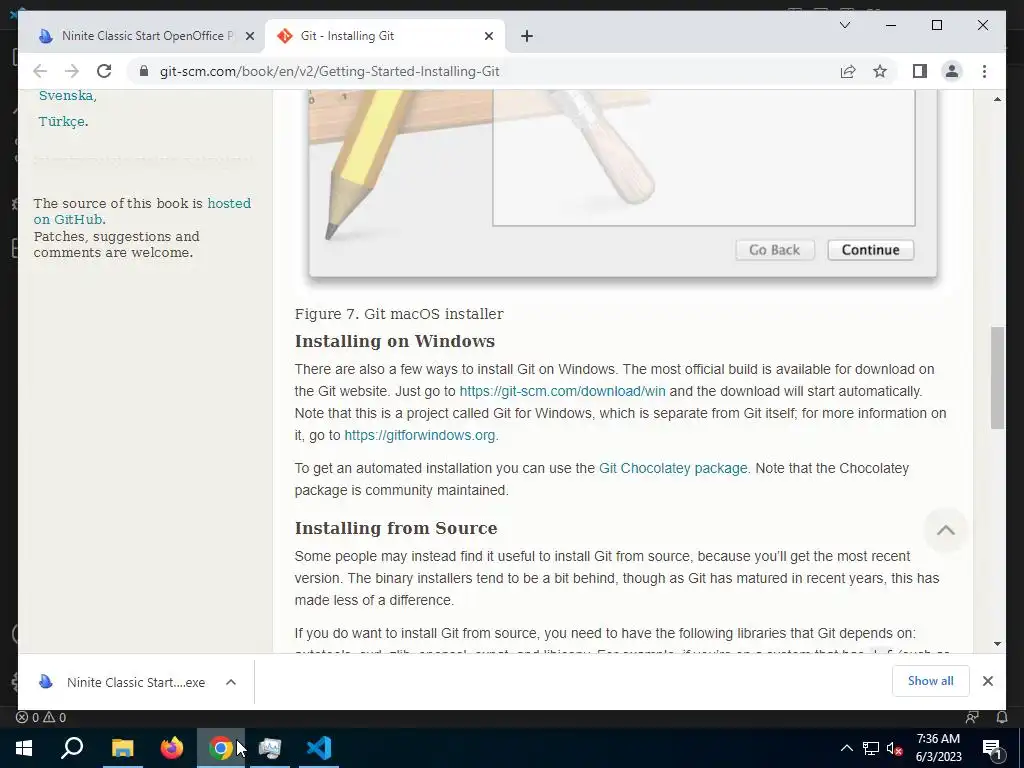Go forward to next page

[x=72, y=71]
